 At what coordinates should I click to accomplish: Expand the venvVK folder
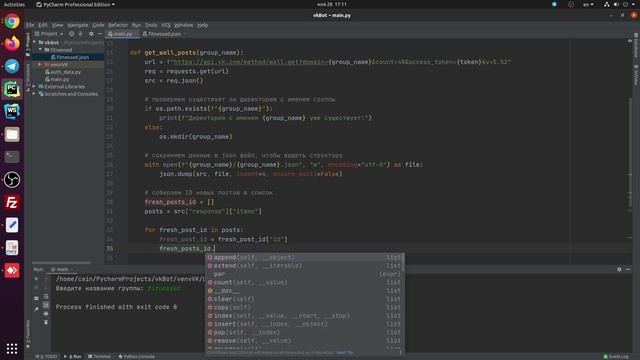pos(40,64)
